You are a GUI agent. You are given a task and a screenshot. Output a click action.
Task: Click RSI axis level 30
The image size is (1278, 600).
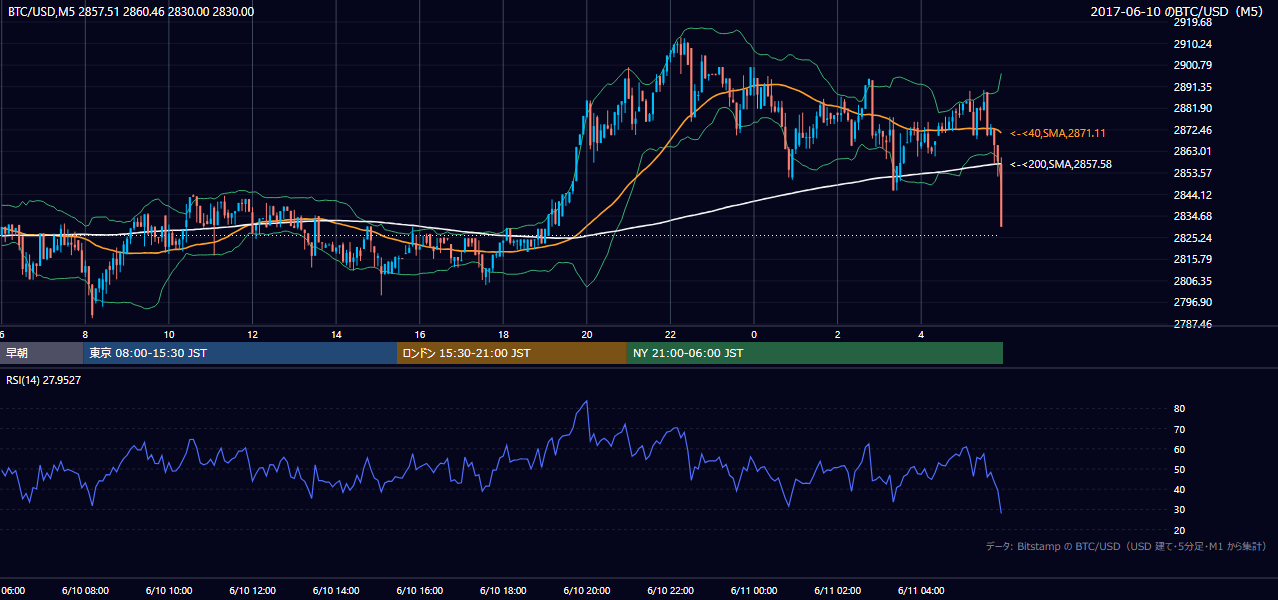tap(1179, 509)
